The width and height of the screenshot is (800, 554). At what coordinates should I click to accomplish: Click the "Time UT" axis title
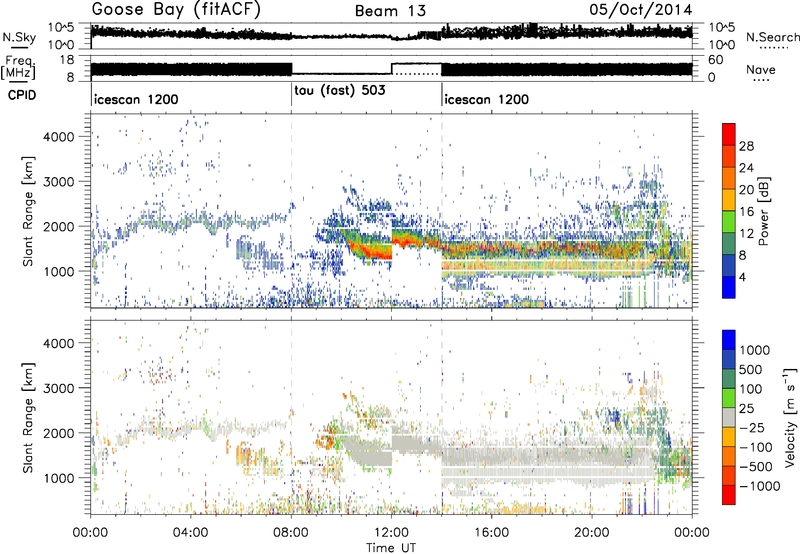391,547
